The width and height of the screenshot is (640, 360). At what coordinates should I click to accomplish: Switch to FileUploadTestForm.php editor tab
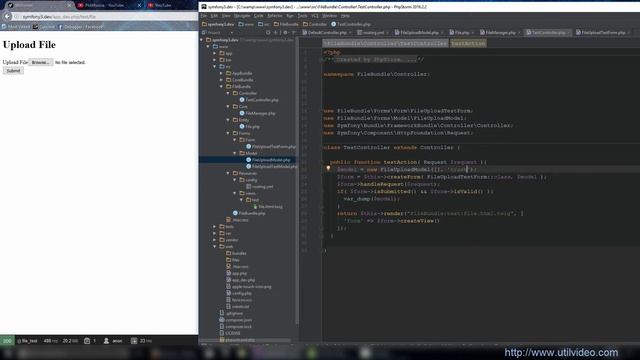[x=603, y=32]
